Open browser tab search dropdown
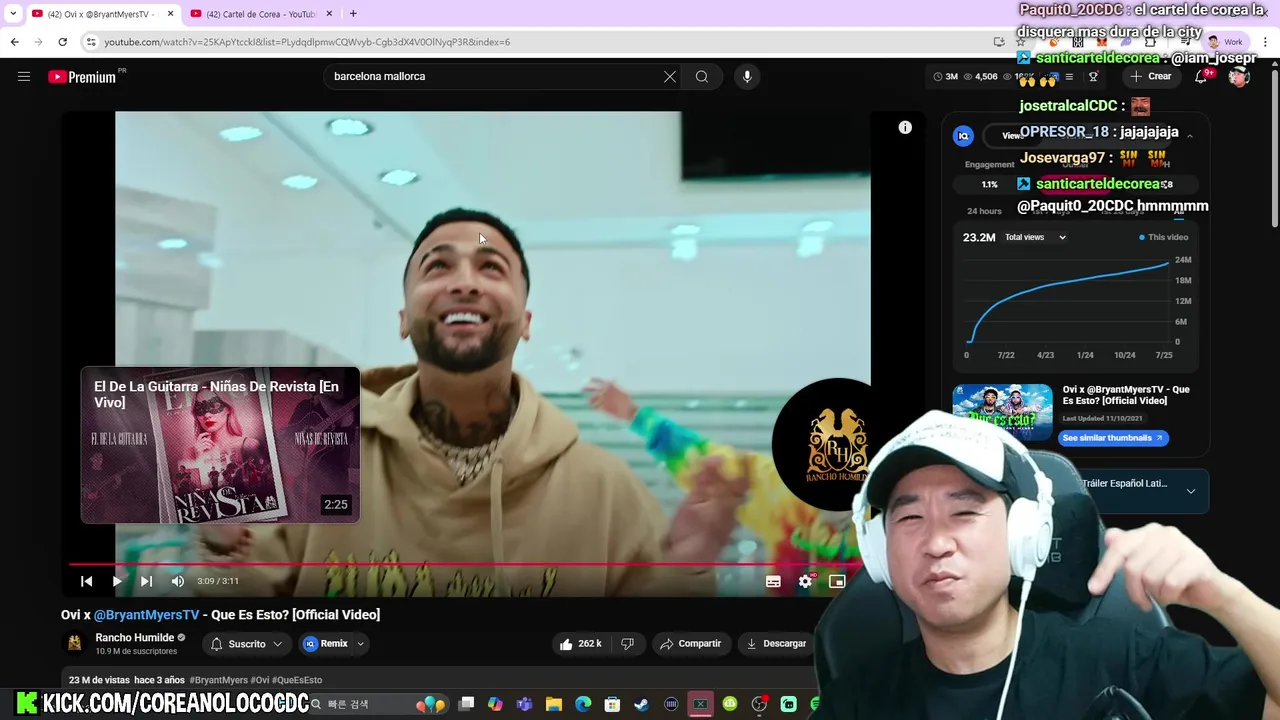Viewport: 1280px width, 720px height. (x=12, y=14)
